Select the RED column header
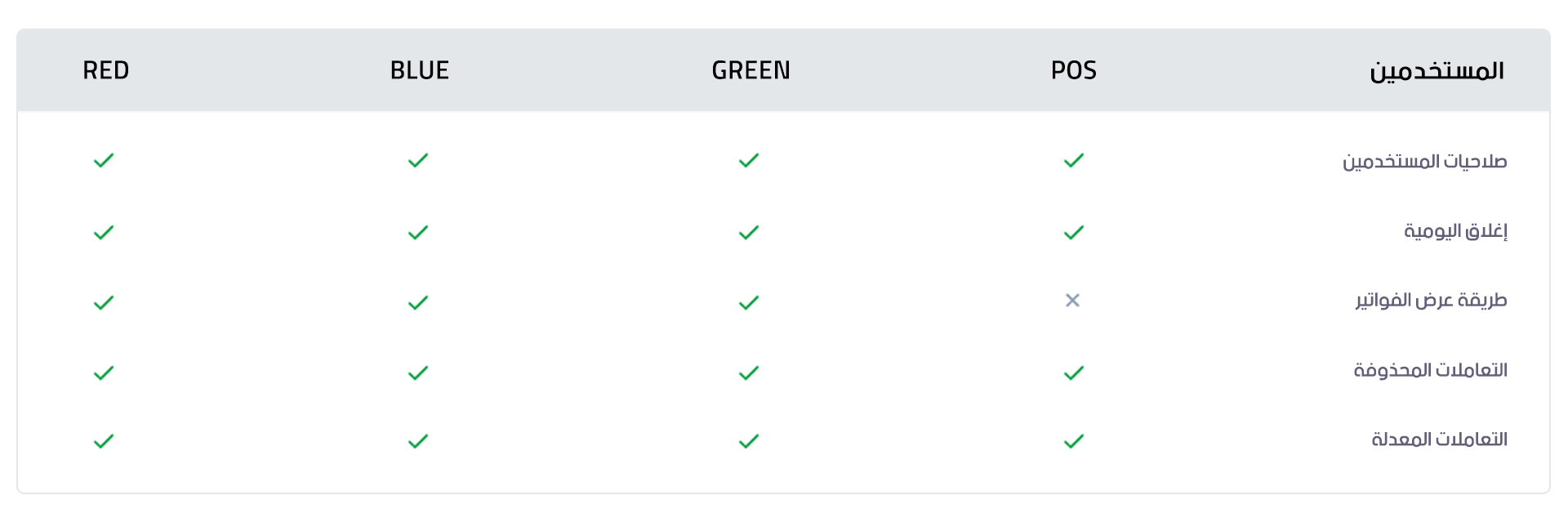The width and height of the screenshot is (1568, 513). tap(106, 70)
